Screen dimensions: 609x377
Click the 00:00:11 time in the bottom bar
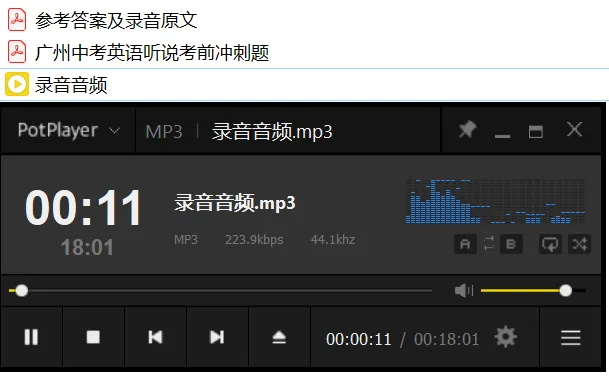[x=358, y=339]
